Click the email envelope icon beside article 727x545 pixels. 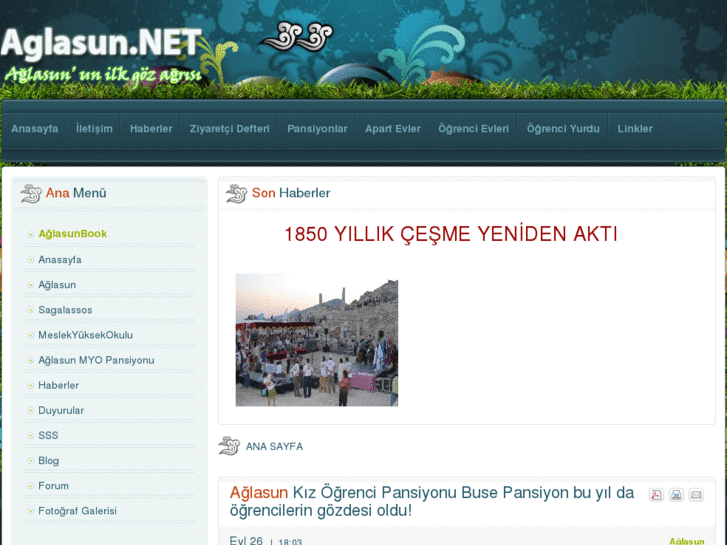click(x=696, y=494)
